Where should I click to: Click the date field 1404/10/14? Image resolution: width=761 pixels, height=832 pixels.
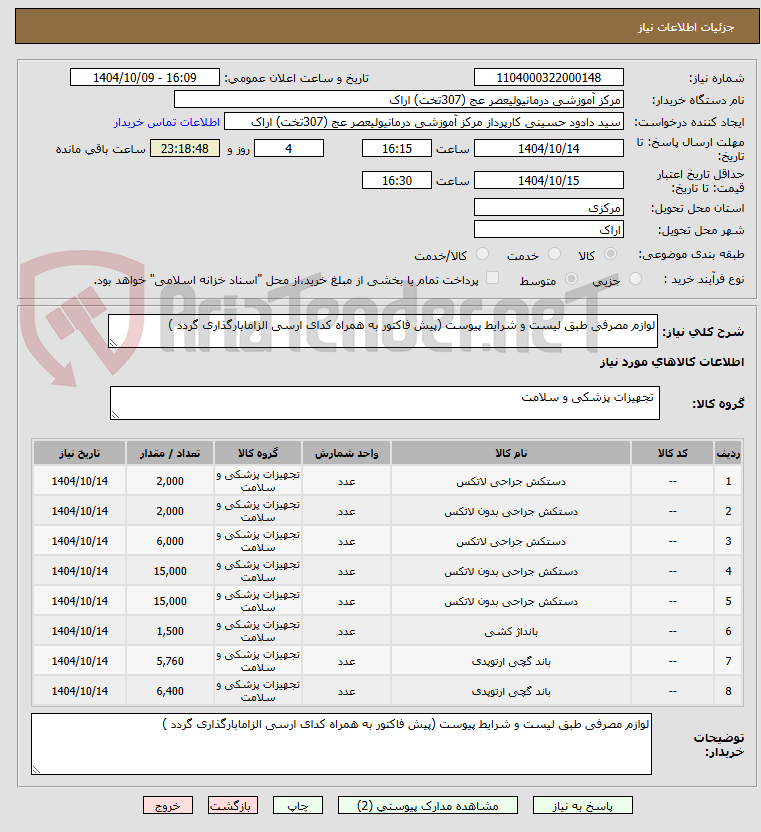pyautogui.click(x=549, y=149)
